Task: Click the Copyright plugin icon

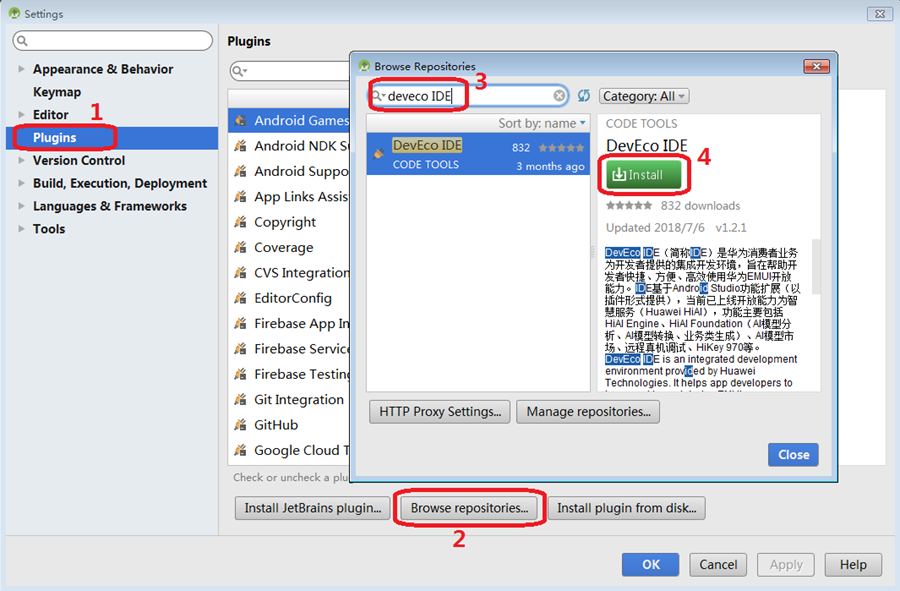Action: point(240,222)
